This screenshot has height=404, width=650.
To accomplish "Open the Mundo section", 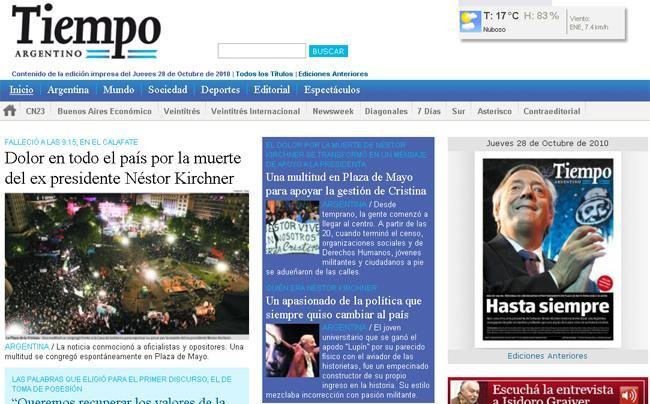I will [119, 90].
